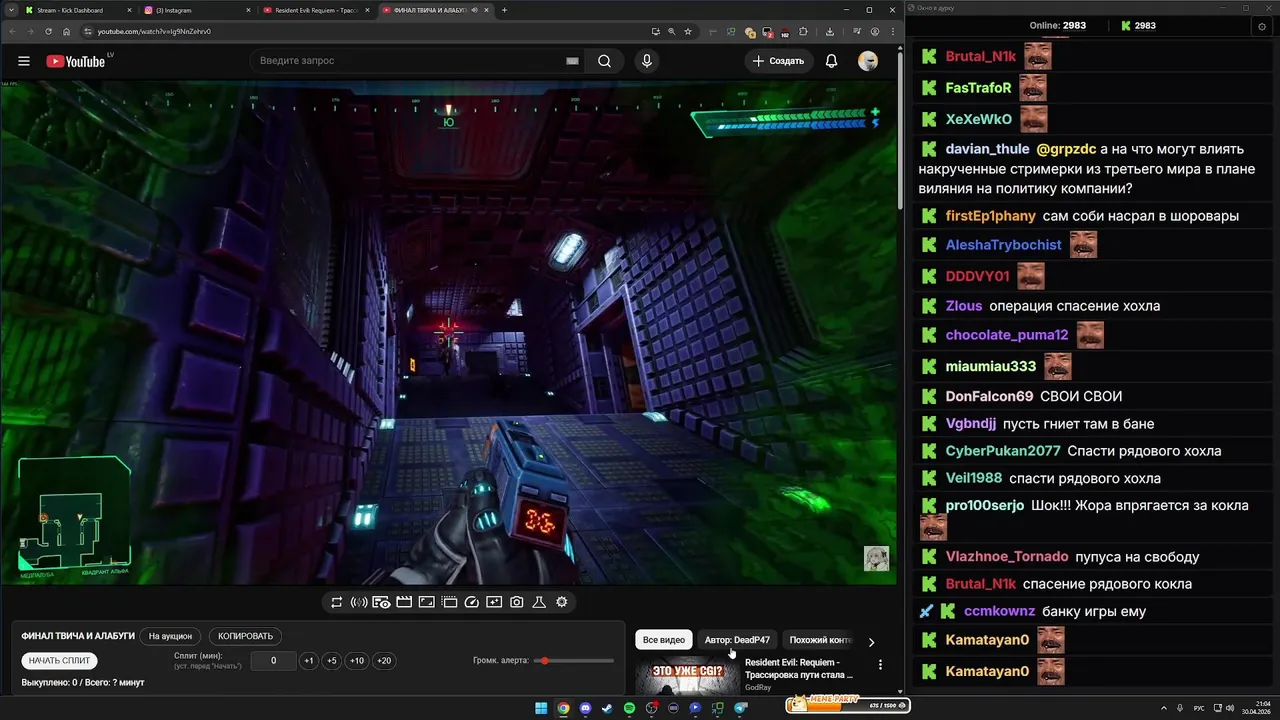Click the eye view icon below the video
This screenshot has height=720, width=1280.
(381, 602)
